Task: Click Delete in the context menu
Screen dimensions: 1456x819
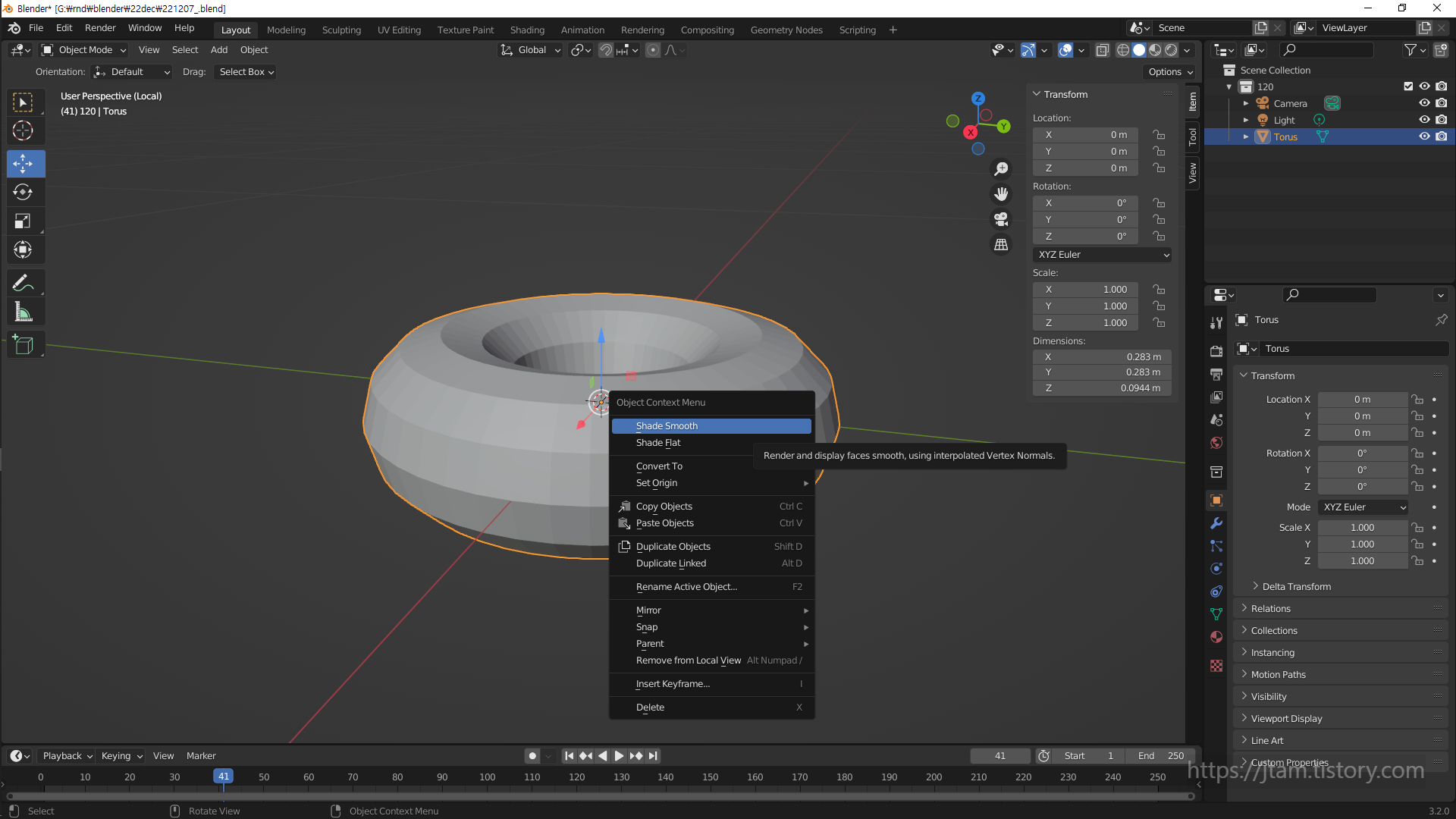Action: [650, 708]
